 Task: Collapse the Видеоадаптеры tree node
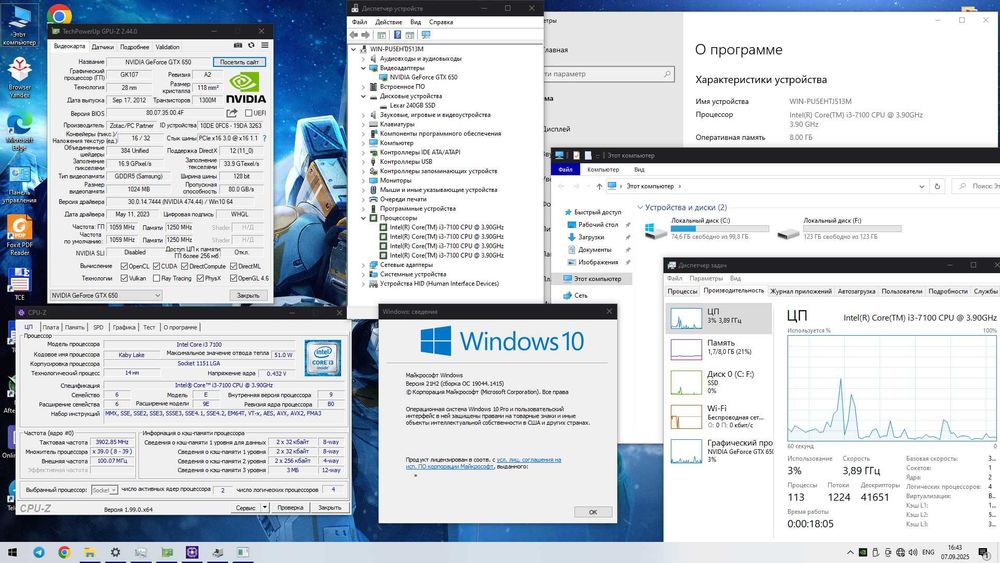pos(364,68)
